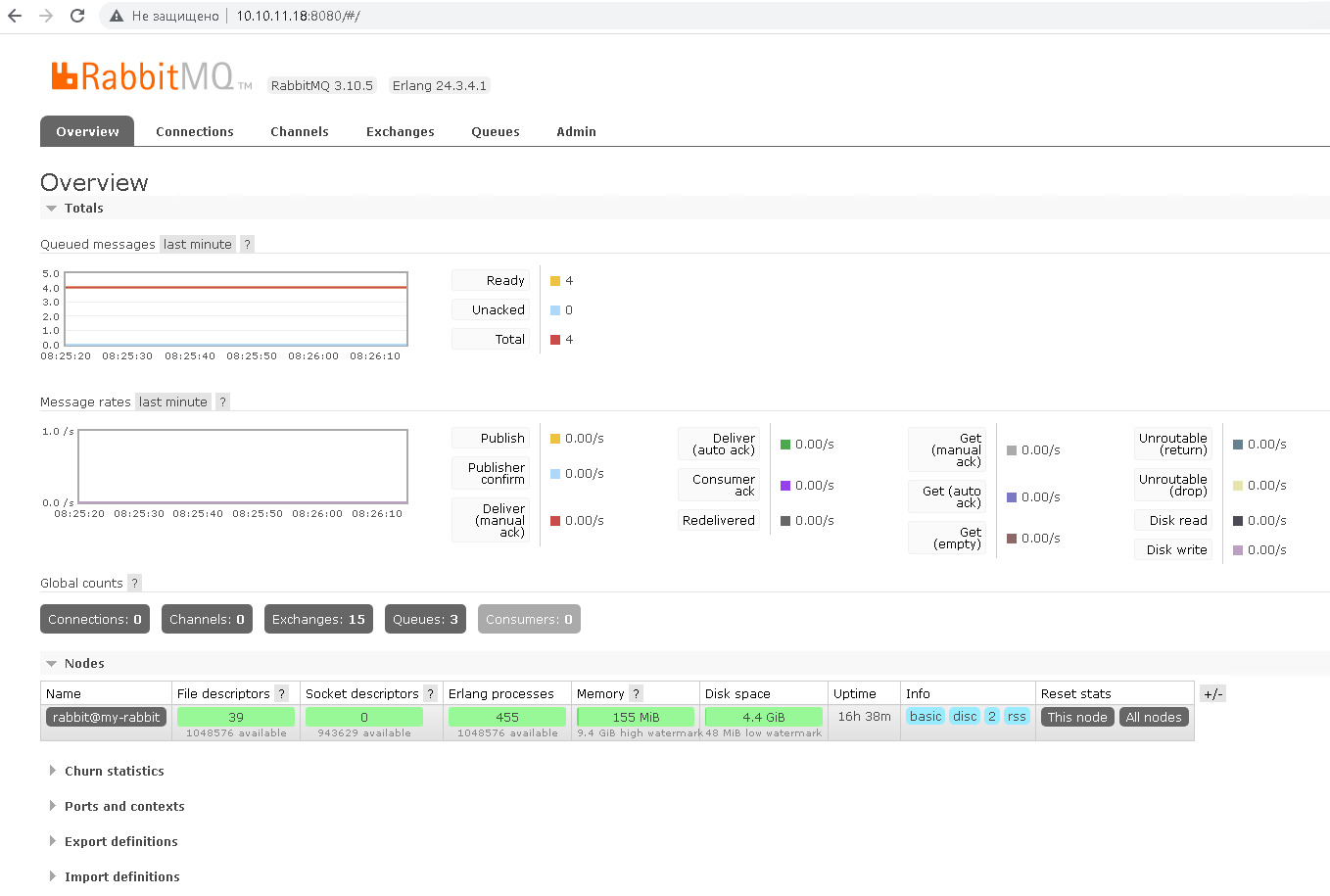Screen dimensions: 1330x896
Task: Click the help icon beside Message rates
Action: (x=222, y=402)
